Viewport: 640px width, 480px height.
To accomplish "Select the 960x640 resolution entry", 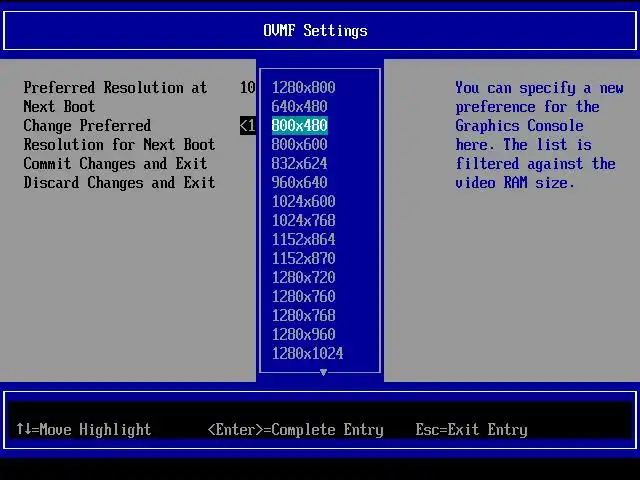I will (x=299, y=182).
